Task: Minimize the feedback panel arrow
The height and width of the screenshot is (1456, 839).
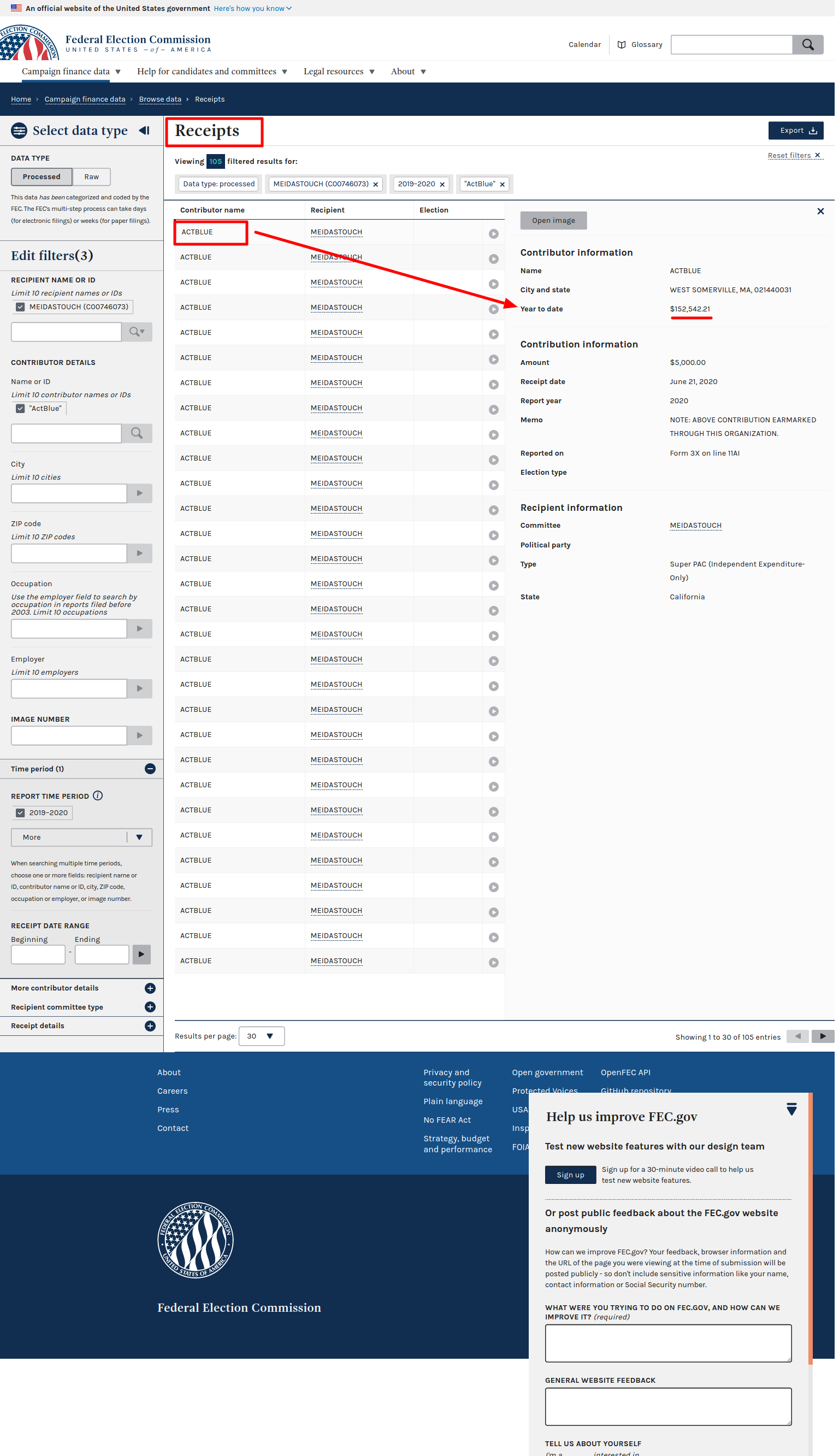Action: [x=791, y=1109]
